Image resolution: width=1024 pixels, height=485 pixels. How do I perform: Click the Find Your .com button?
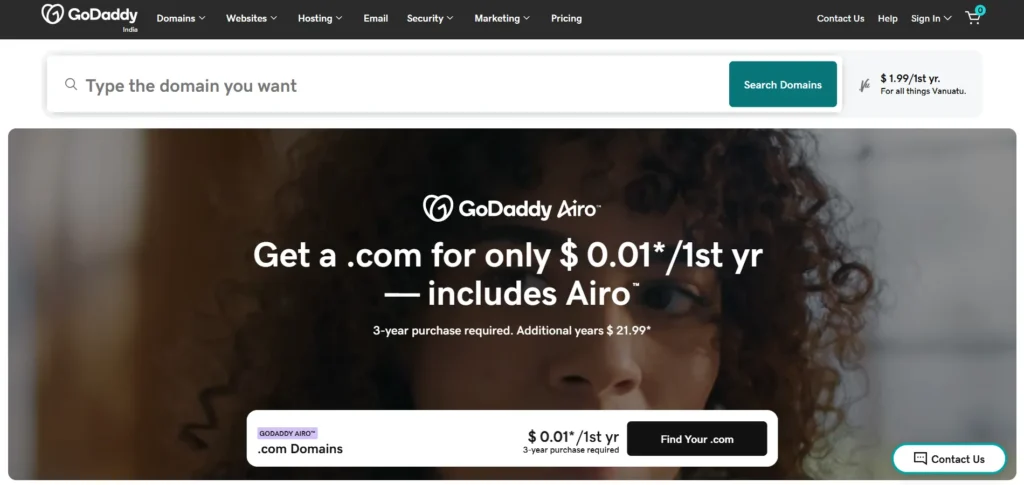[697, 439]
